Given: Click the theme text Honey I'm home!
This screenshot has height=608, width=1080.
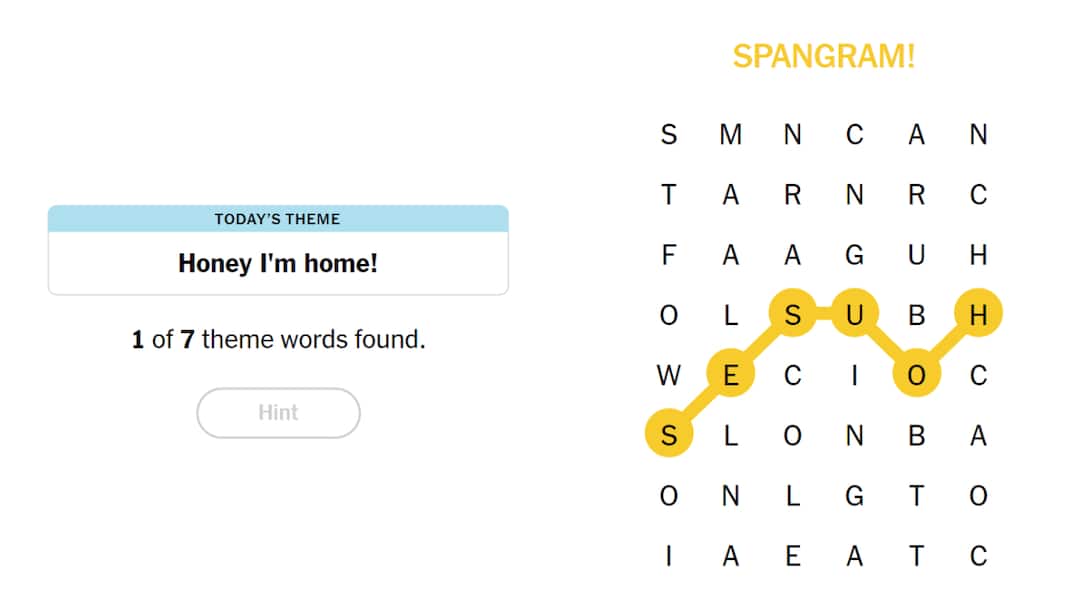Looking at the screenshot, I should click(x=278, y=264).
